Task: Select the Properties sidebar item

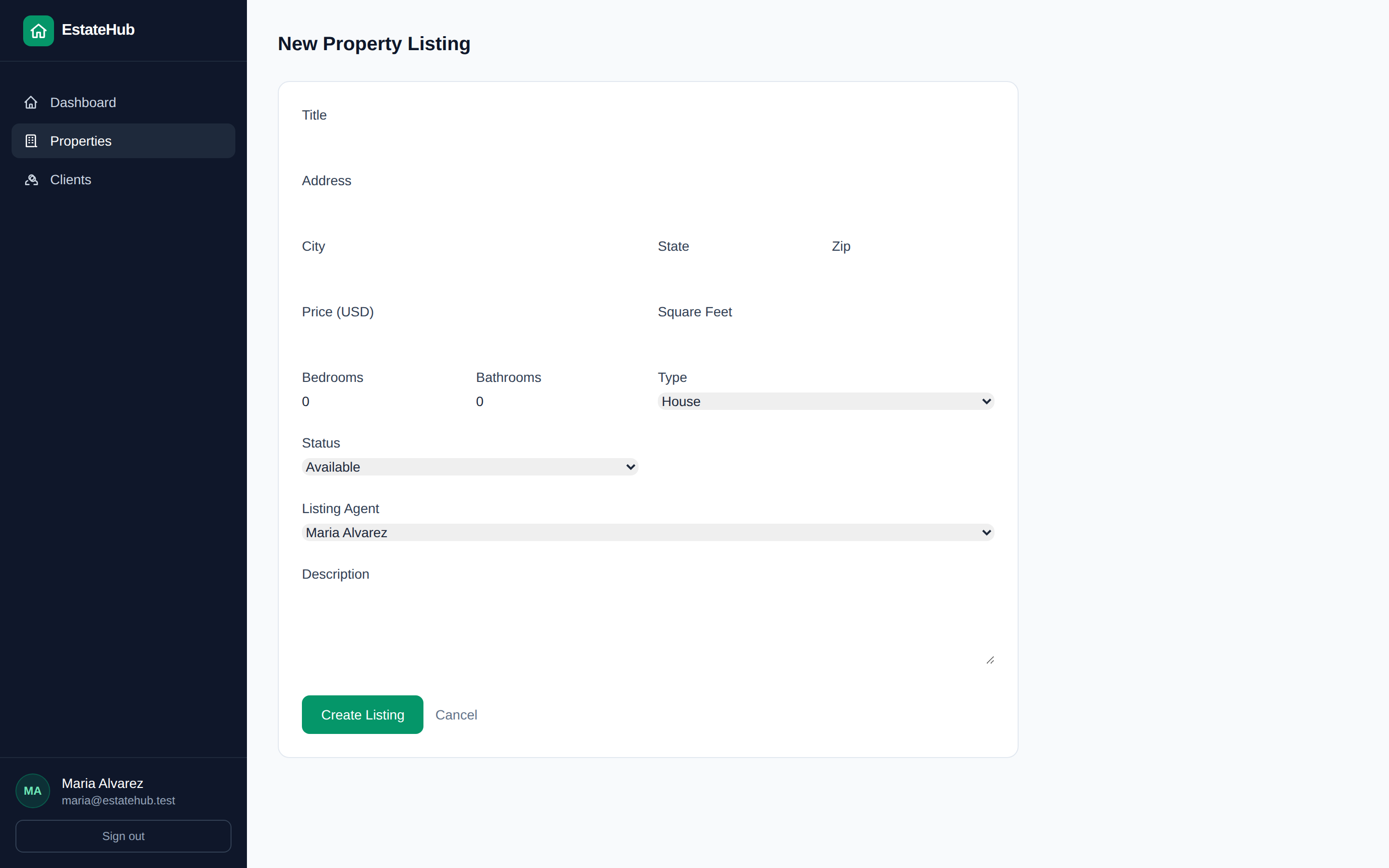Action: [x=123, y=141]
